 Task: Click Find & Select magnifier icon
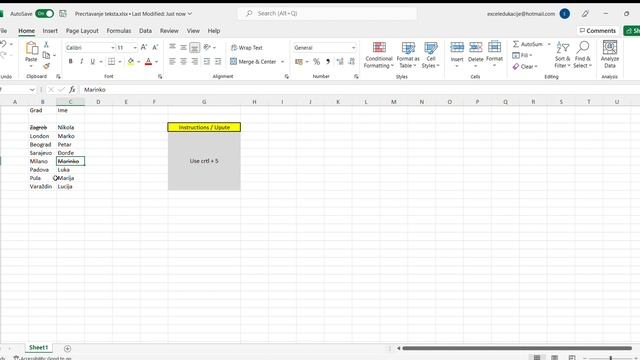(x=582, y=47)
